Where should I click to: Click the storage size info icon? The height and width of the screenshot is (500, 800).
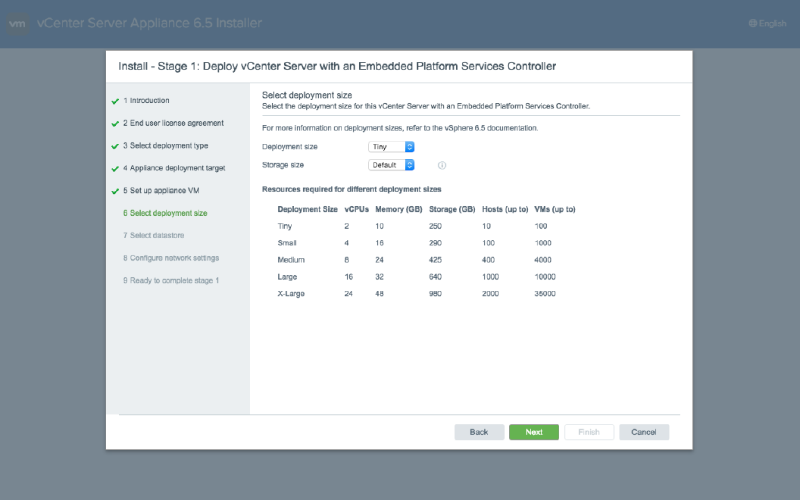pyautogui.click(x=441, y=165)
